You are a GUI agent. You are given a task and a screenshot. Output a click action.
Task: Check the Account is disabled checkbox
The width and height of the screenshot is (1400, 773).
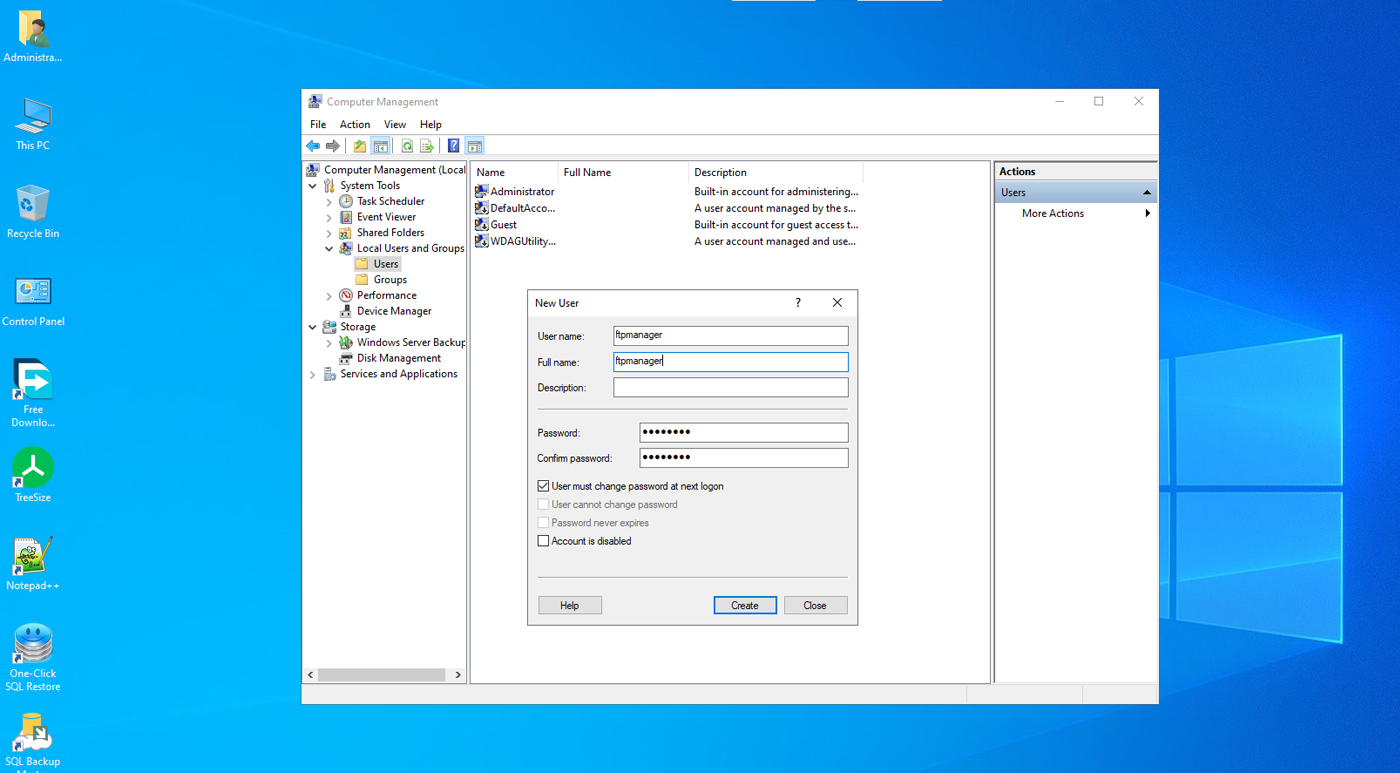click(543, 541)
